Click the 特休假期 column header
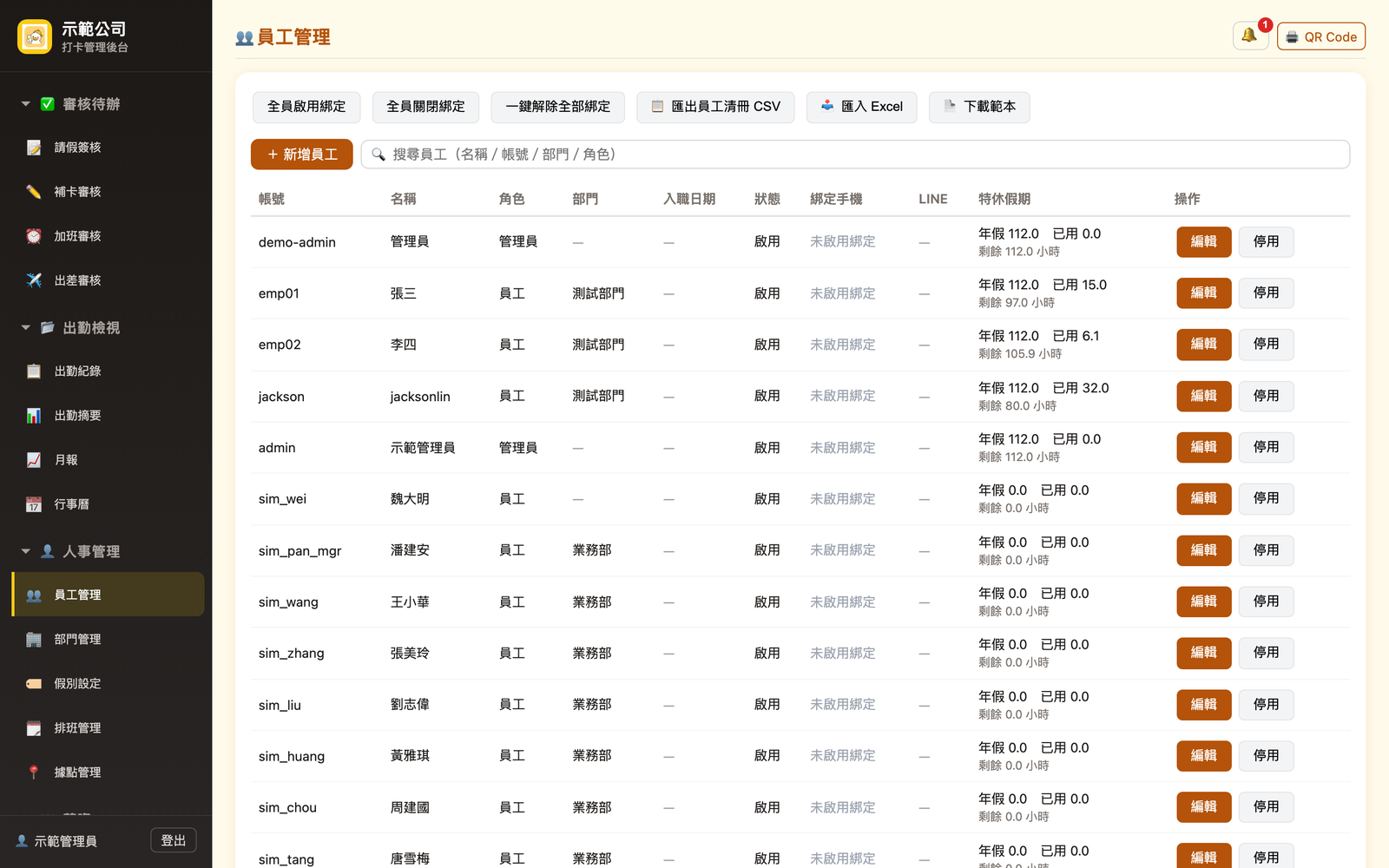This screenshot has width=1389, height=868. pos(1004,199)
